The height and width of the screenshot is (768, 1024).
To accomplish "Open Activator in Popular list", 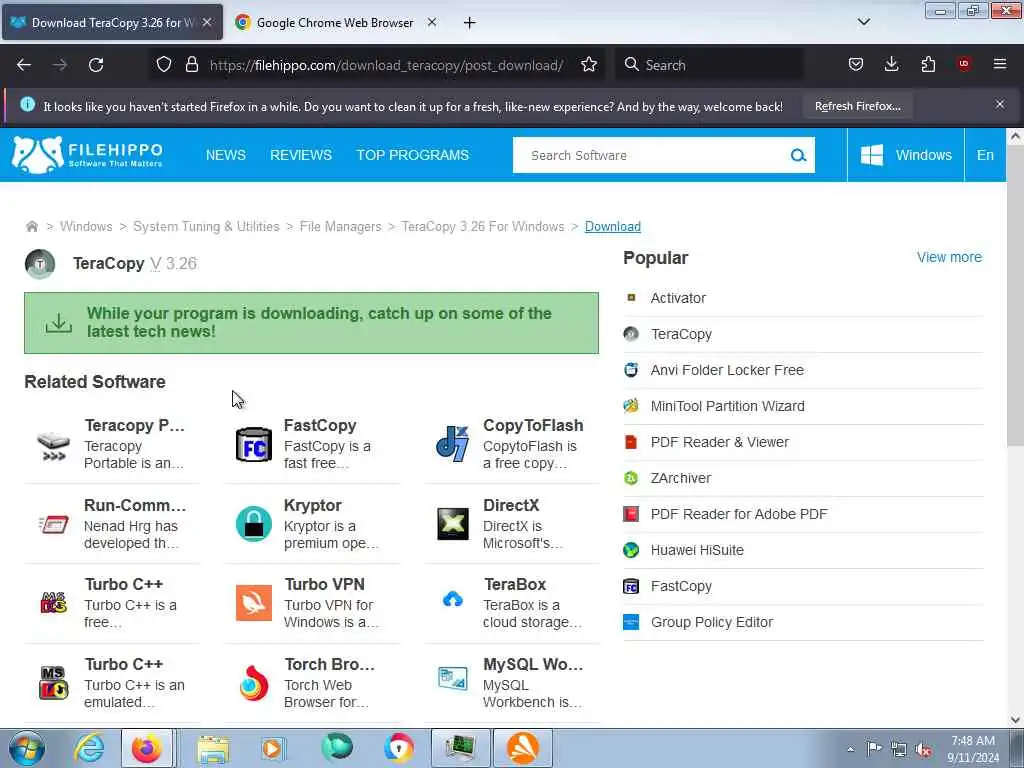I will point(678,298).
